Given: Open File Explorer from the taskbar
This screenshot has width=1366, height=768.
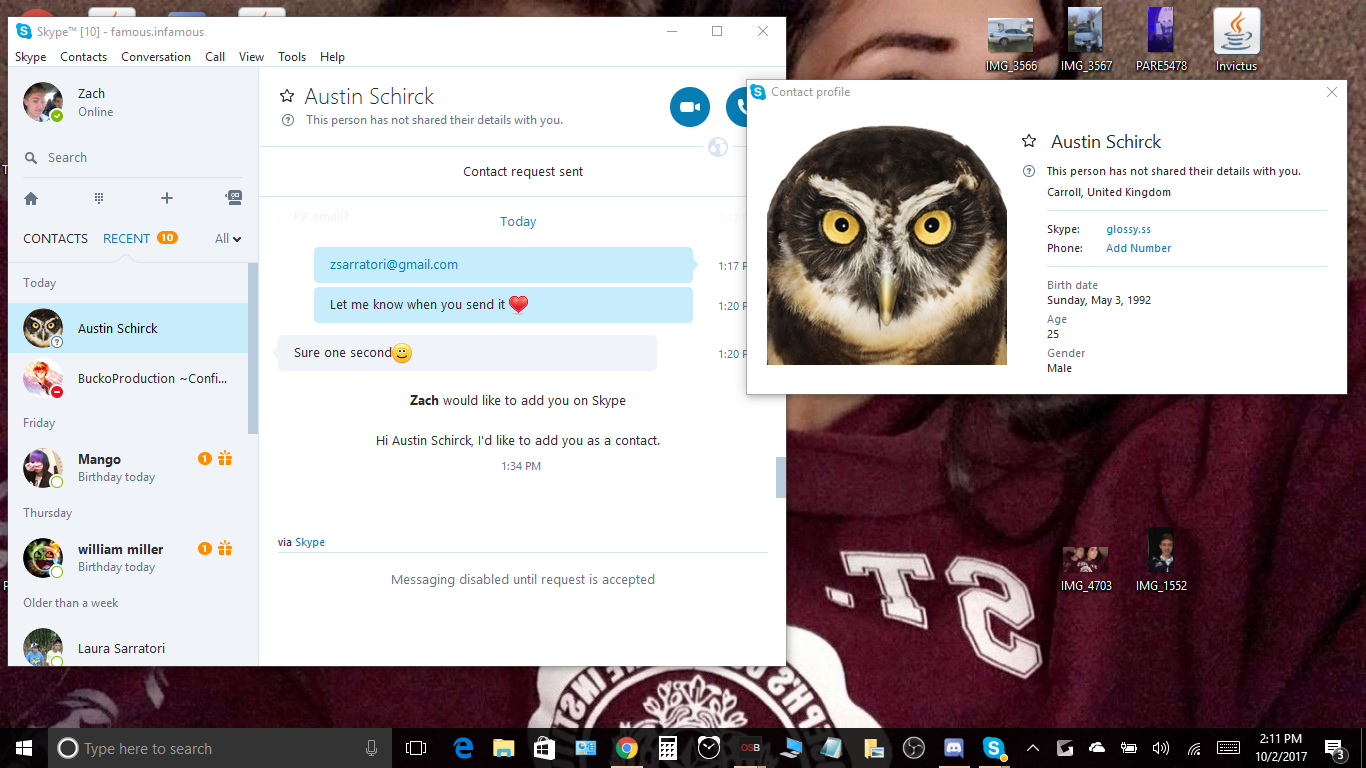Looking at the screenshot, I should [503, 748].
